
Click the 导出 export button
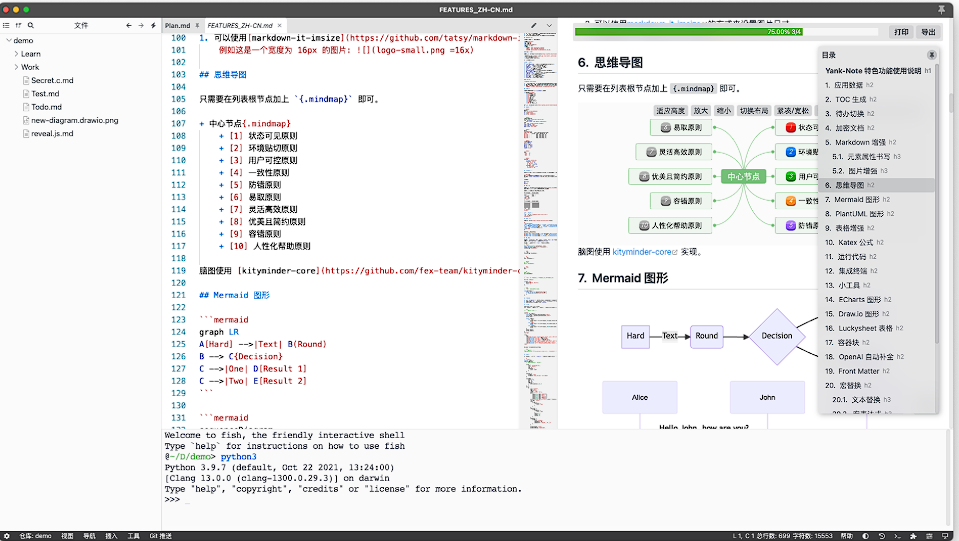pyautogui.click(x=928, y=32)
